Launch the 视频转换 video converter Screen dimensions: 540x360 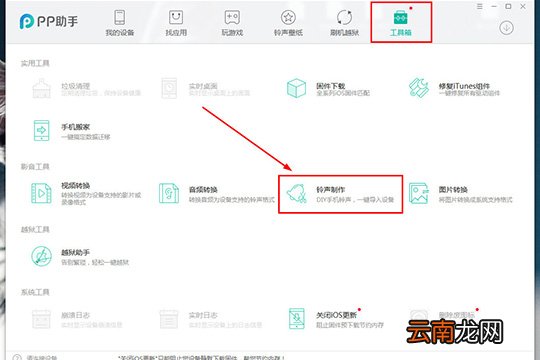(86, 194)
